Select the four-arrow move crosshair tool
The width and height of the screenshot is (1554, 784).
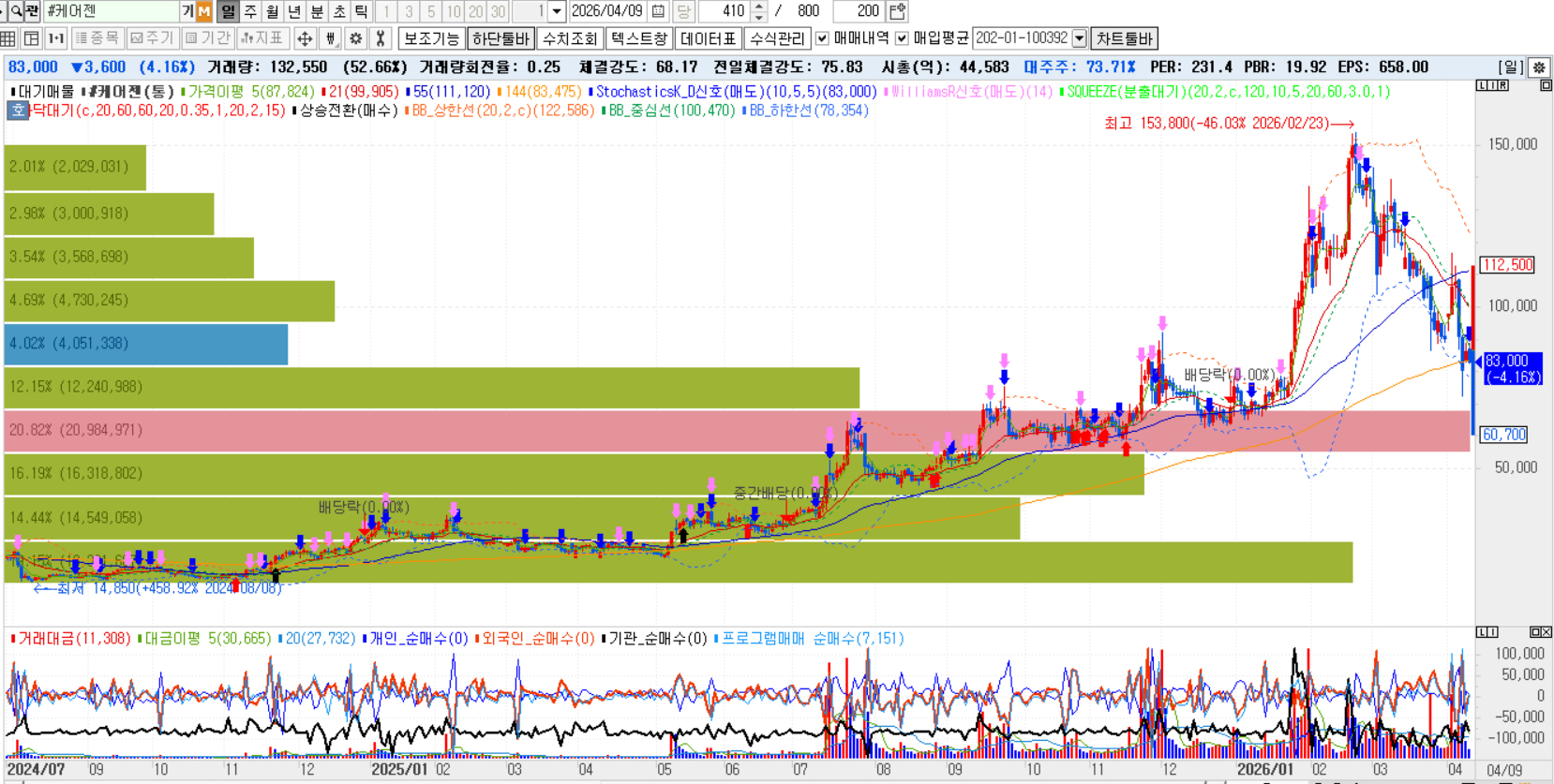[305, 38]
